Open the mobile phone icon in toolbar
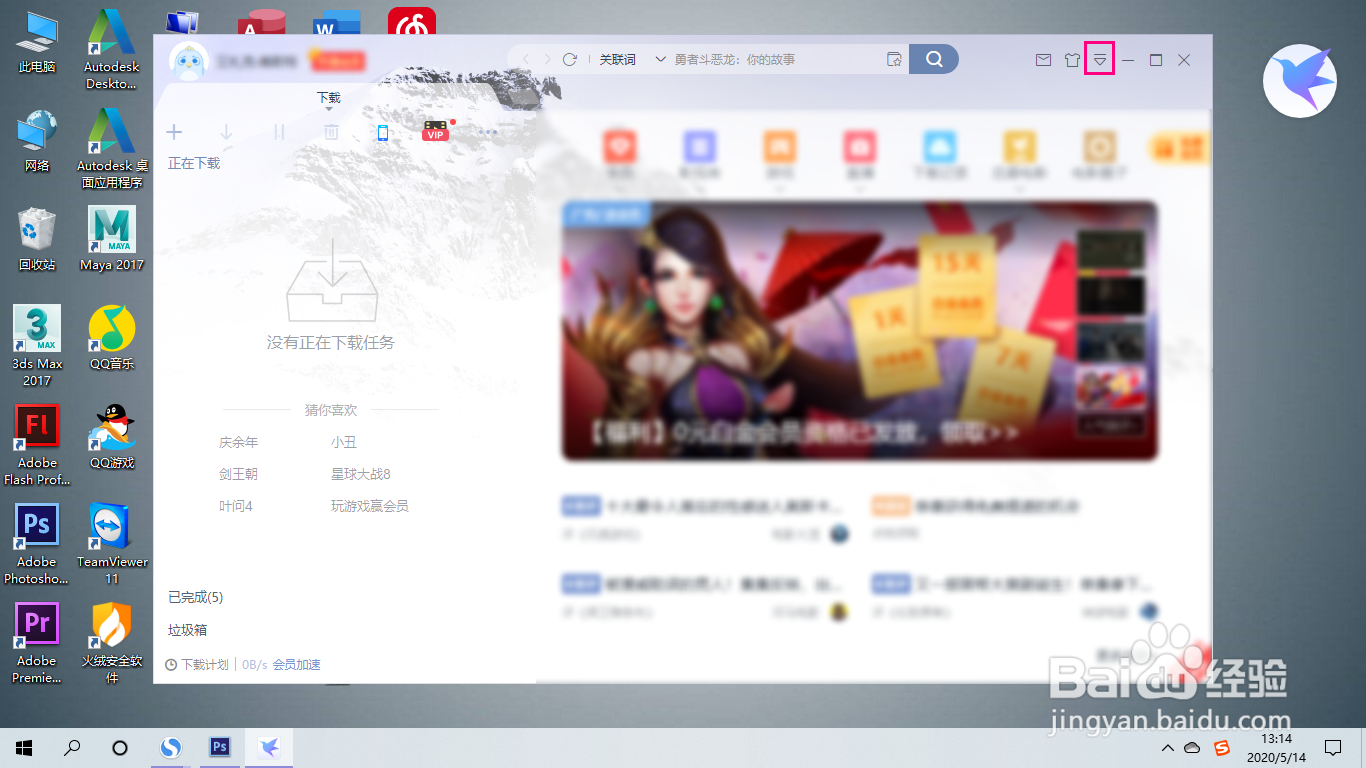The width and height of the screenshot is (1366, 768). pos(383,132)
